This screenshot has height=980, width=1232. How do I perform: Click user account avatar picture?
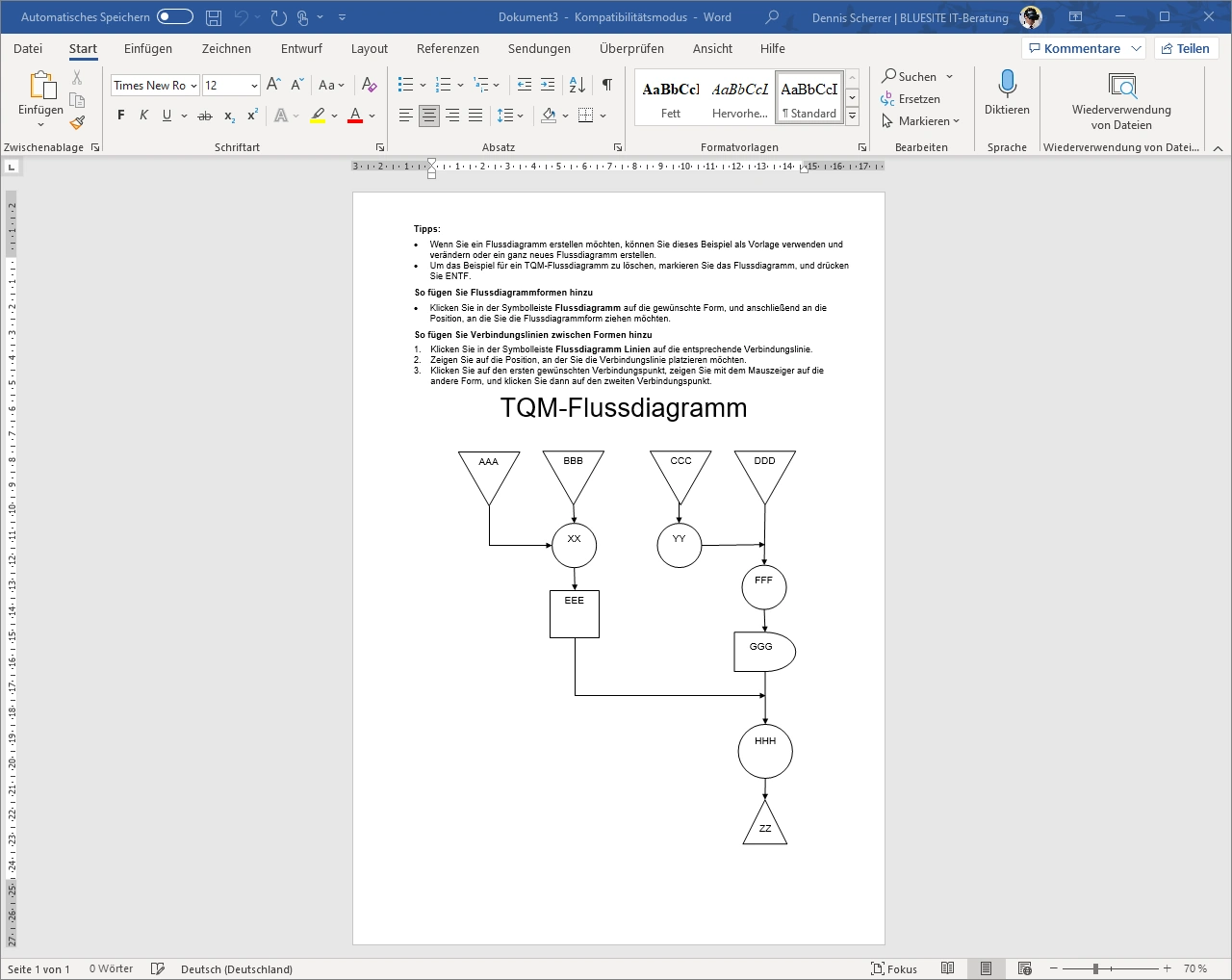pos(1030,17)
